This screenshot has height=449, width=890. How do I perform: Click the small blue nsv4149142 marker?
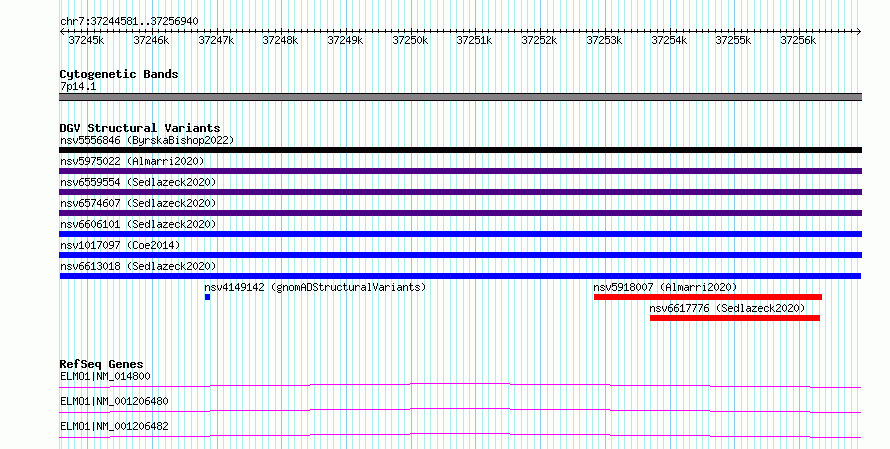pyautogui.click(x=208, y=297)
